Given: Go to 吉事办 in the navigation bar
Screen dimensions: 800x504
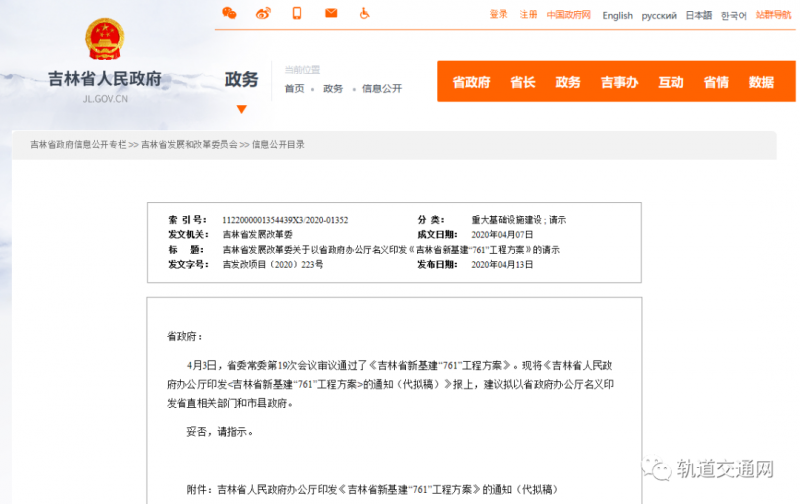Looking at the screenshot, I should [x=619, y=82].
